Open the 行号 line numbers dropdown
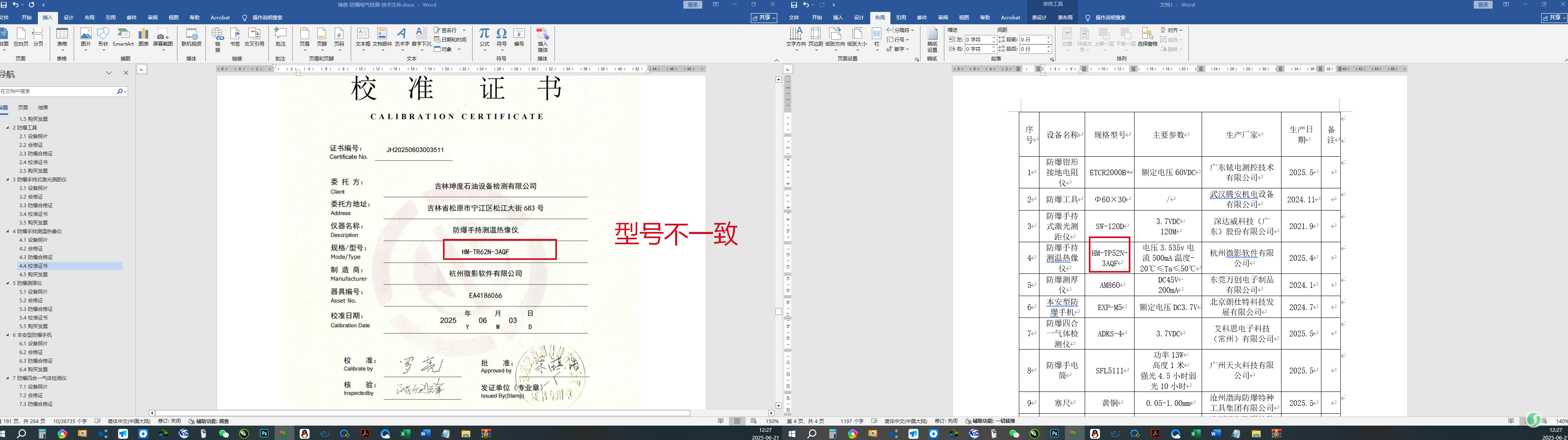 (897, 39)
